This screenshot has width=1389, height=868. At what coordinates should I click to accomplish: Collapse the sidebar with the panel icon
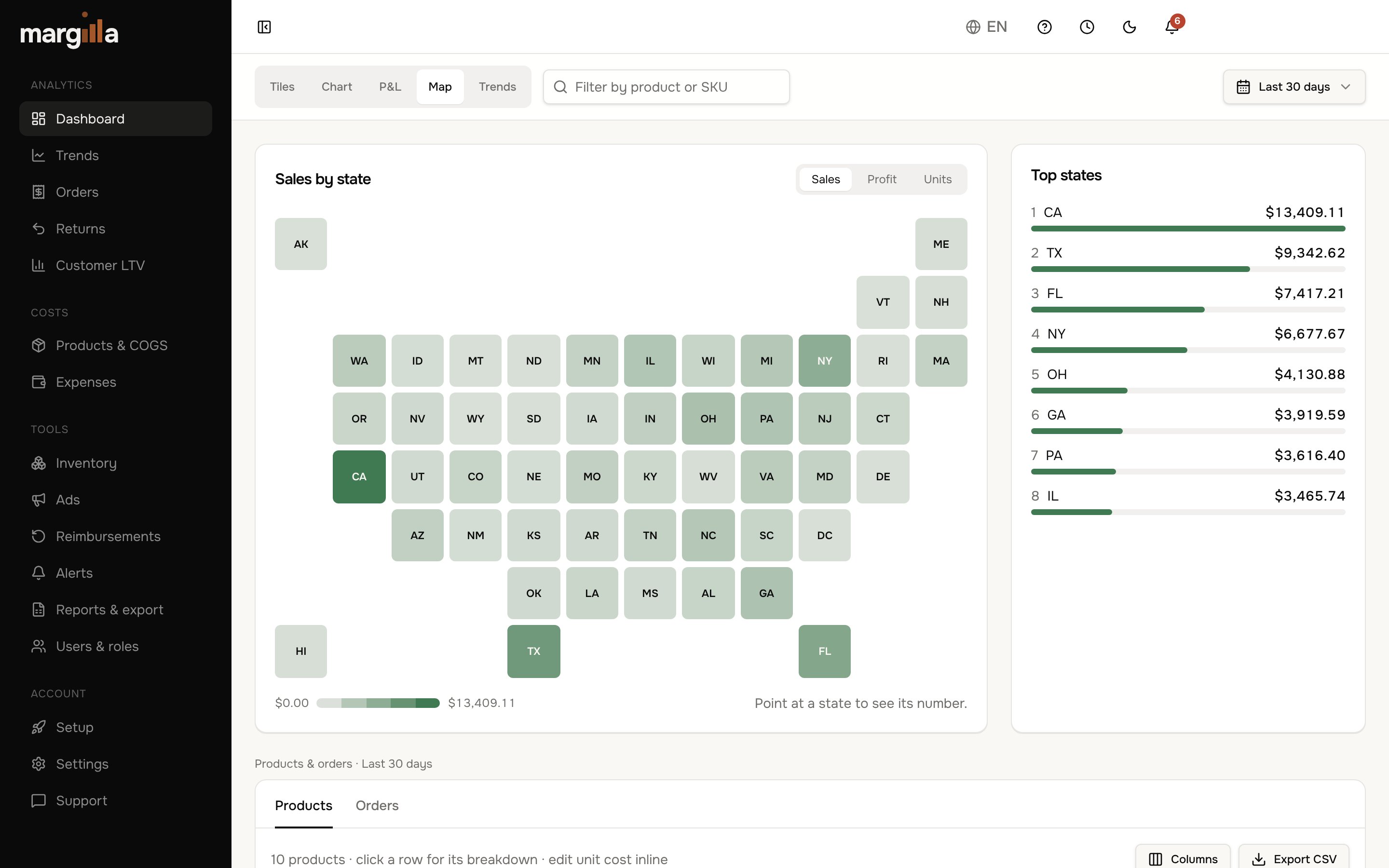264,27
